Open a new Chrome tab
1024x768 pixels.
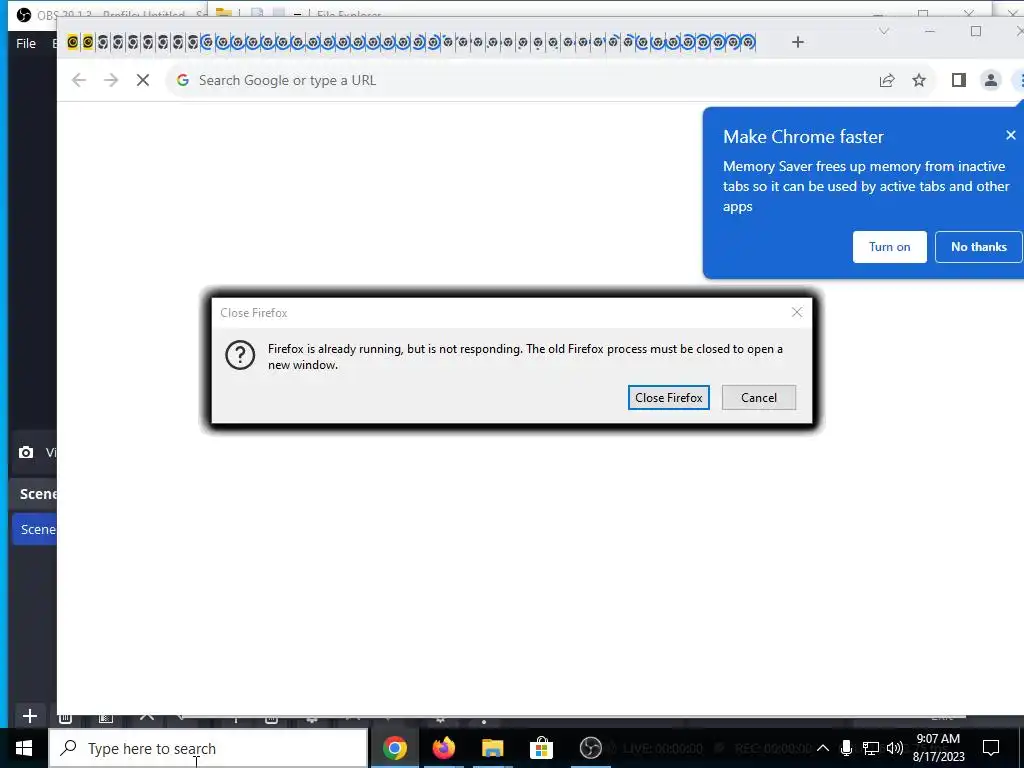coord(797,42)
